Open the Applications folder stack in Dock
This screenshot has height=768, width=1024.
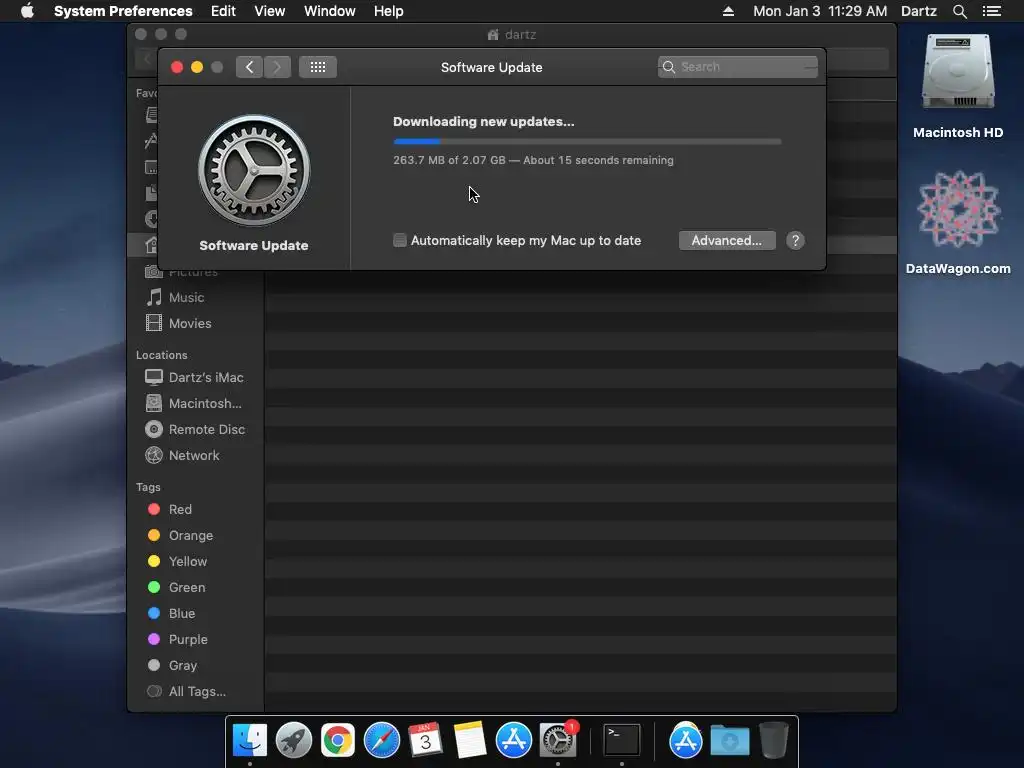(685, 740)
